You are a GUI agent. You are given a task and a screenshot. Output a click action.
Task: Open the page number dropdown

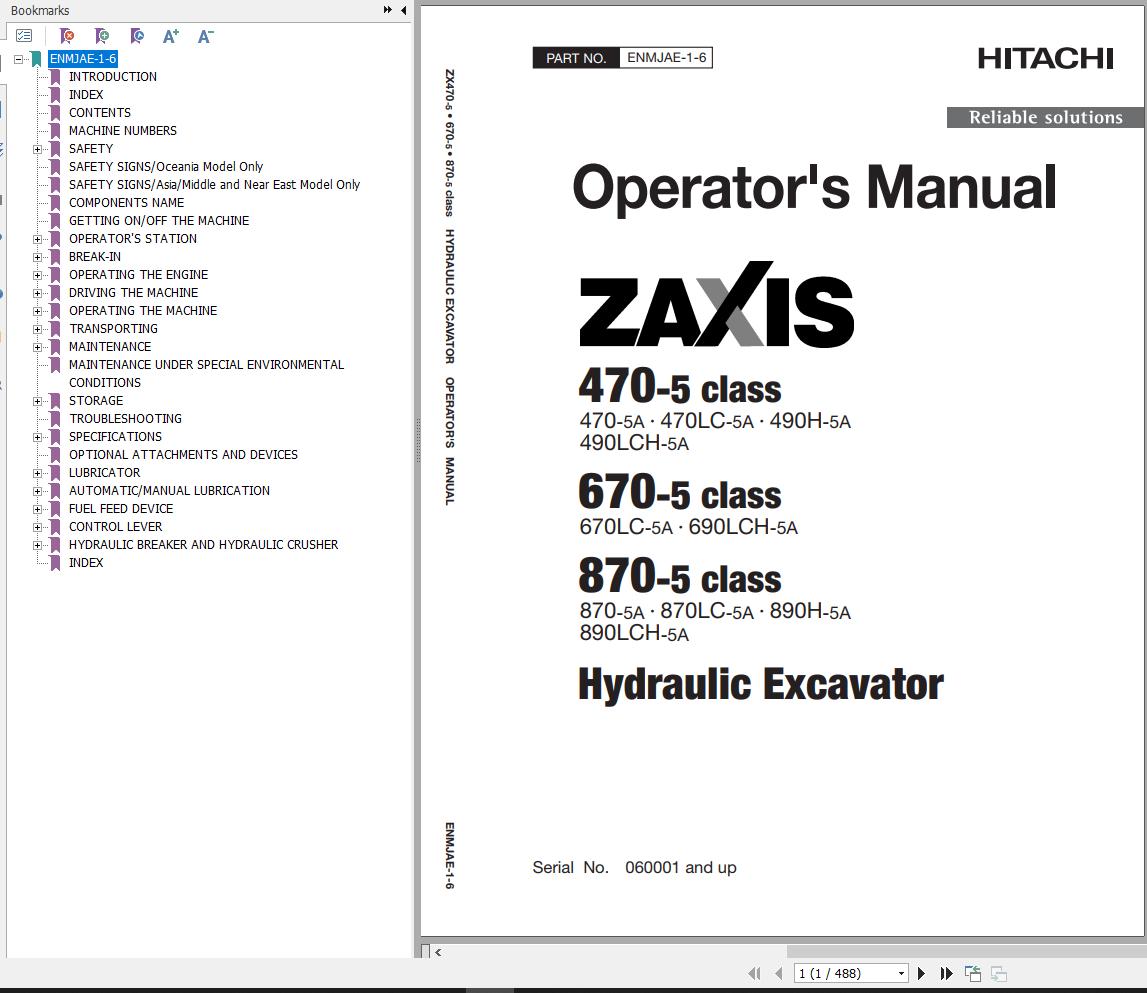point(901,973)
